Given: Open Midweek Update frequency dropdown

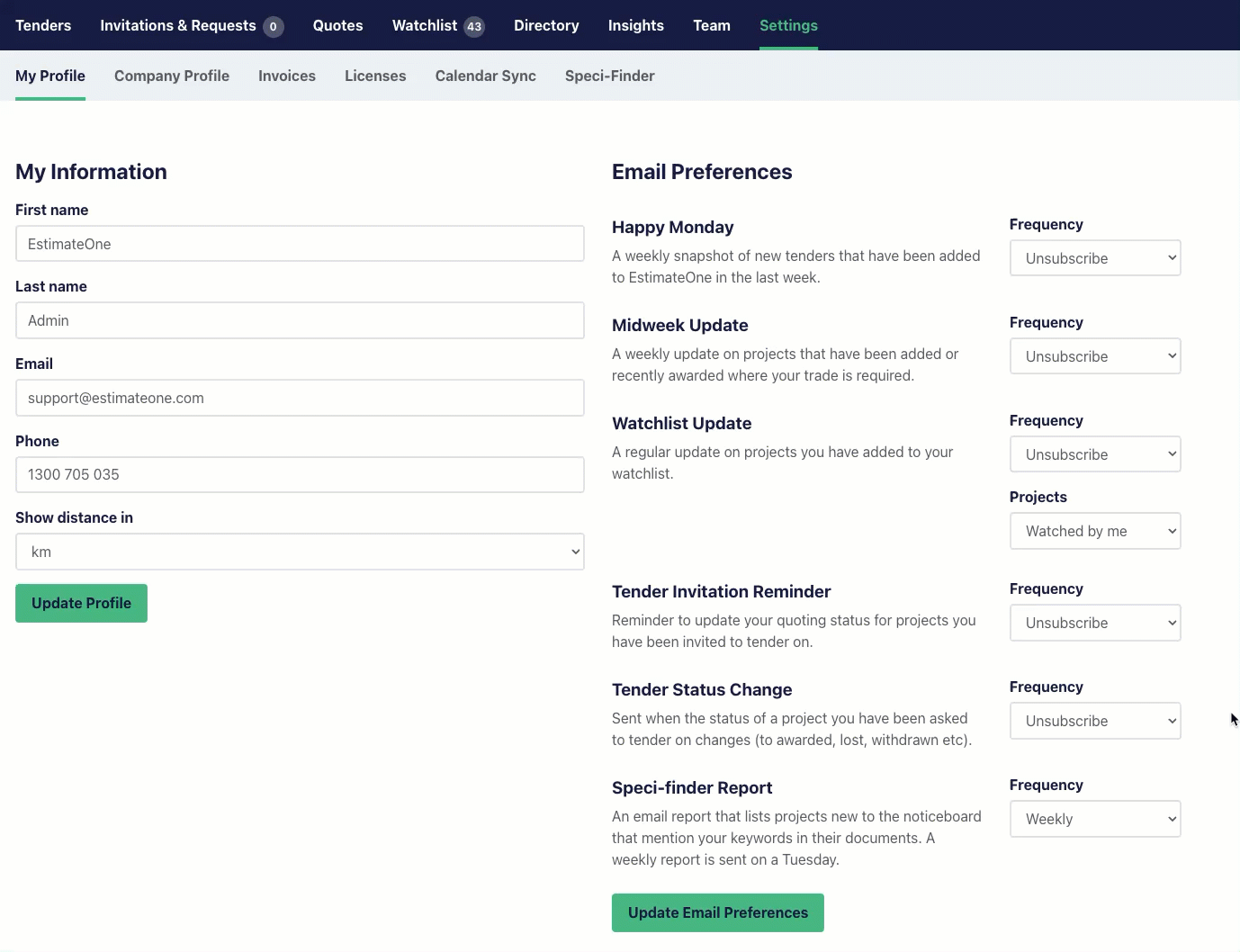Looking at the screenshot, I should coord(1095,356).
